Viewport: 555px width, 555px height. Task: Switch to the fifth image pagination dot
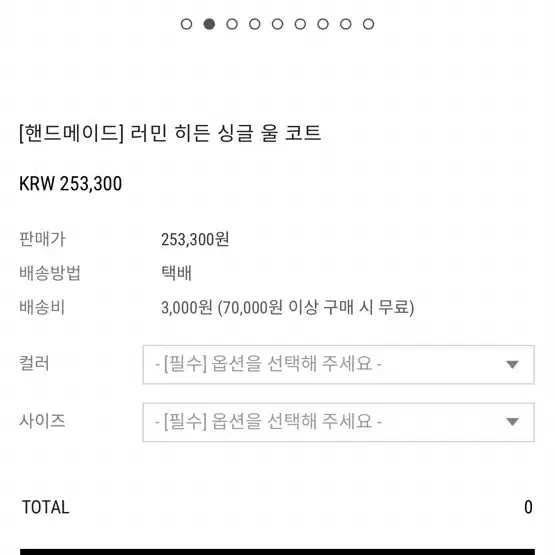pos(278,24)
